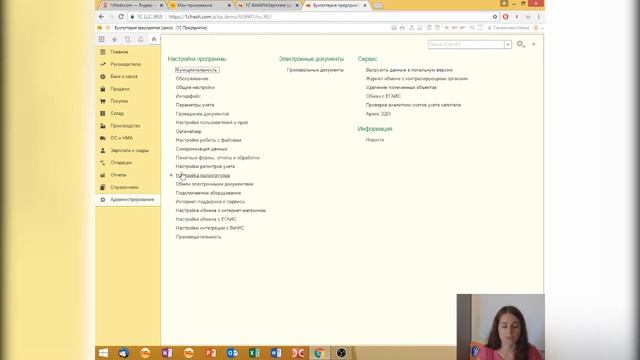Image resolution: width=640 pixels, height=360 pixels.
Task: Open the Новости link
Action: (x=375, y=140)
